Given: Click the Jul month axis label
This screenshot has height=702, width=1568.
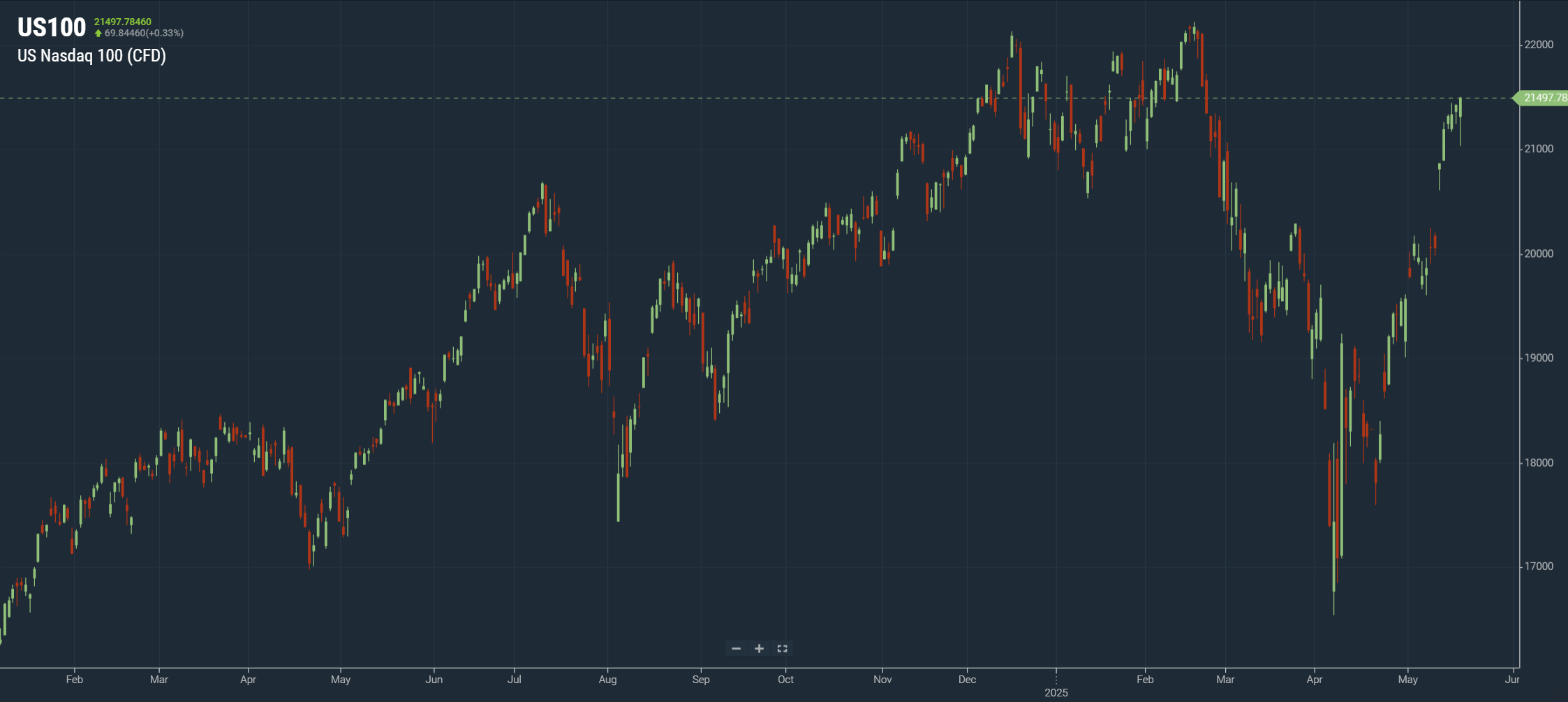Looking at the screenshot, I should pos(515,680).
